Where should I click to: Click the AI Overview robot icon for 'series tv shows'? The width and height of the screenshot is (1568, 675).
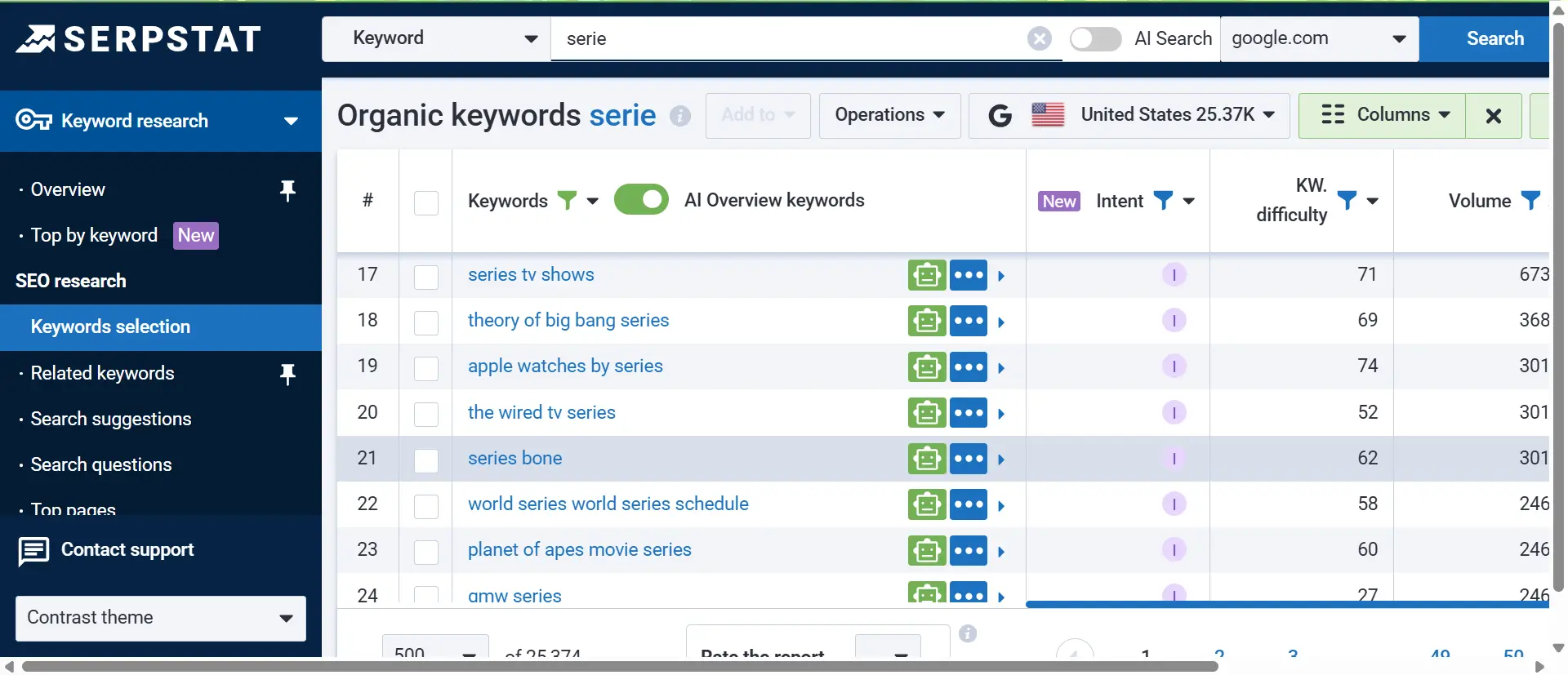(x=927, y=275)
